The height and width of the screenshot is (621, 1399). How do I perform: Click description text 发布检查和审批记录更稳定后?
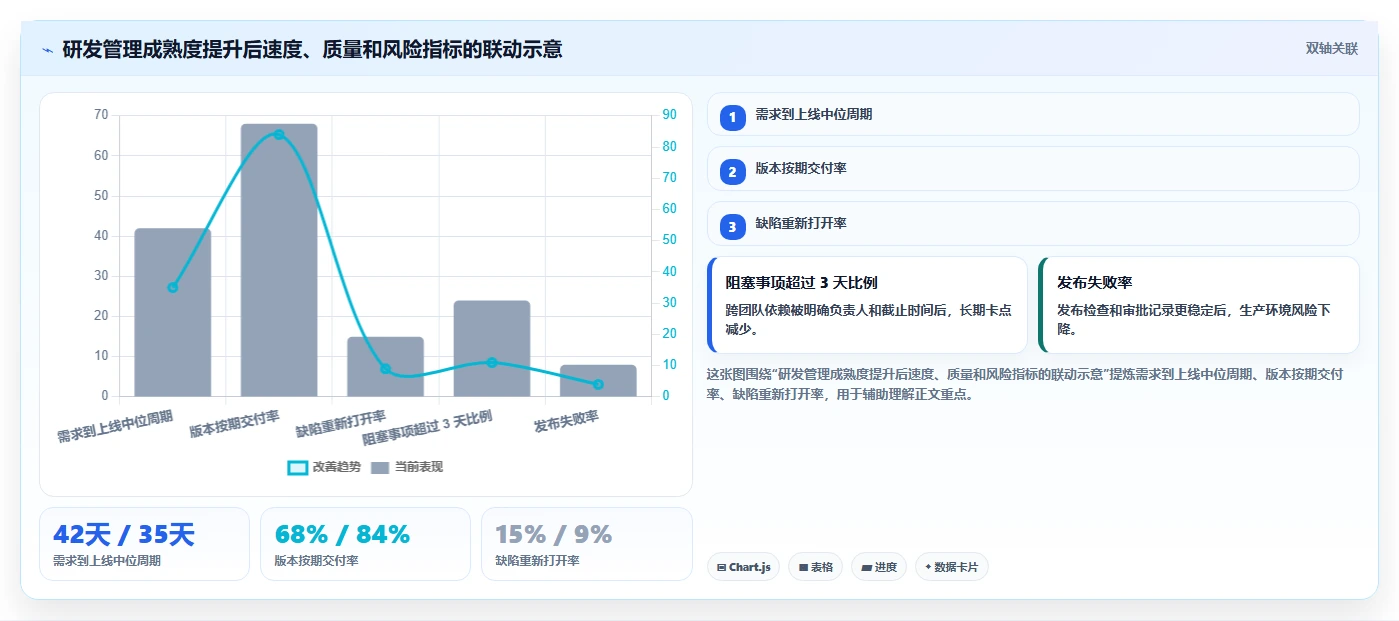(1194, 319)
